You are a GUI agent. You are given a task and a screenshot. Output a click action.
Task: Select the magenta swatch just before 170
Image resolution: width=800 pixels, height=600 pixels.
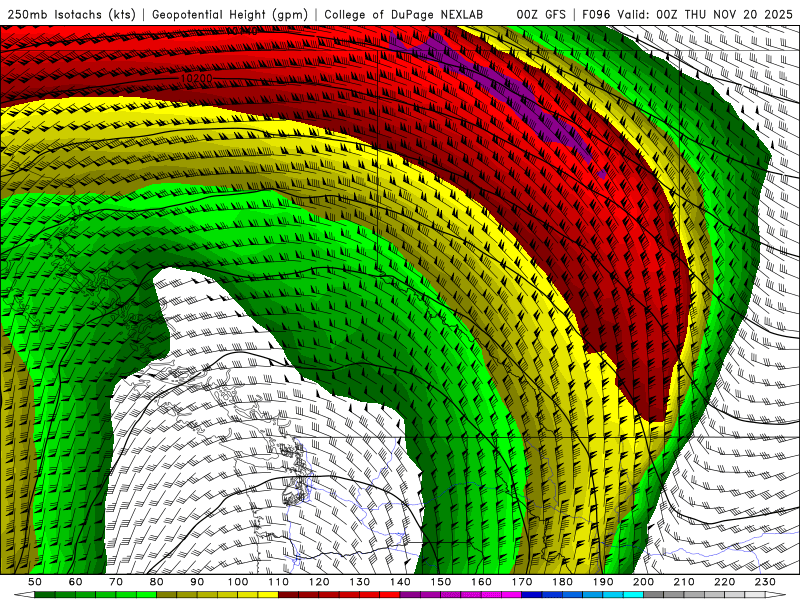click(512, 595)
